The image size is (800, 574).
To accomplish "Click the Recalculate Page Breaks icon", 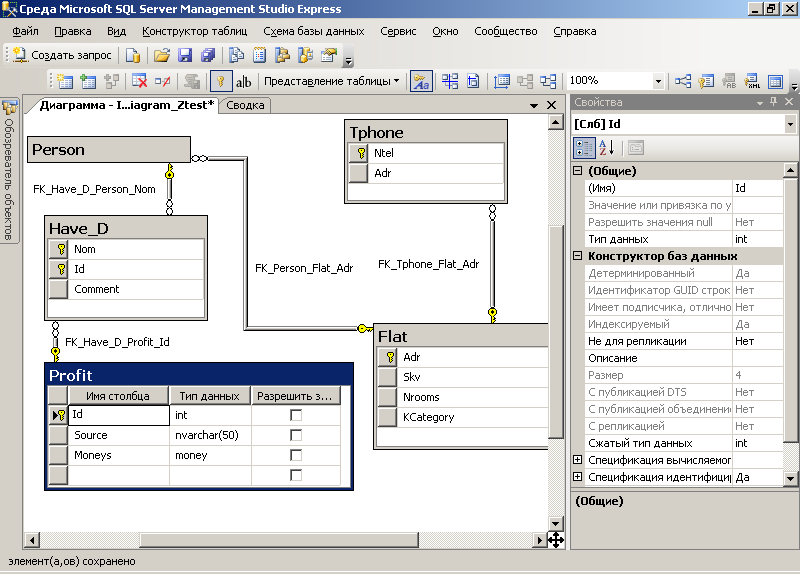I will point(473,81).
